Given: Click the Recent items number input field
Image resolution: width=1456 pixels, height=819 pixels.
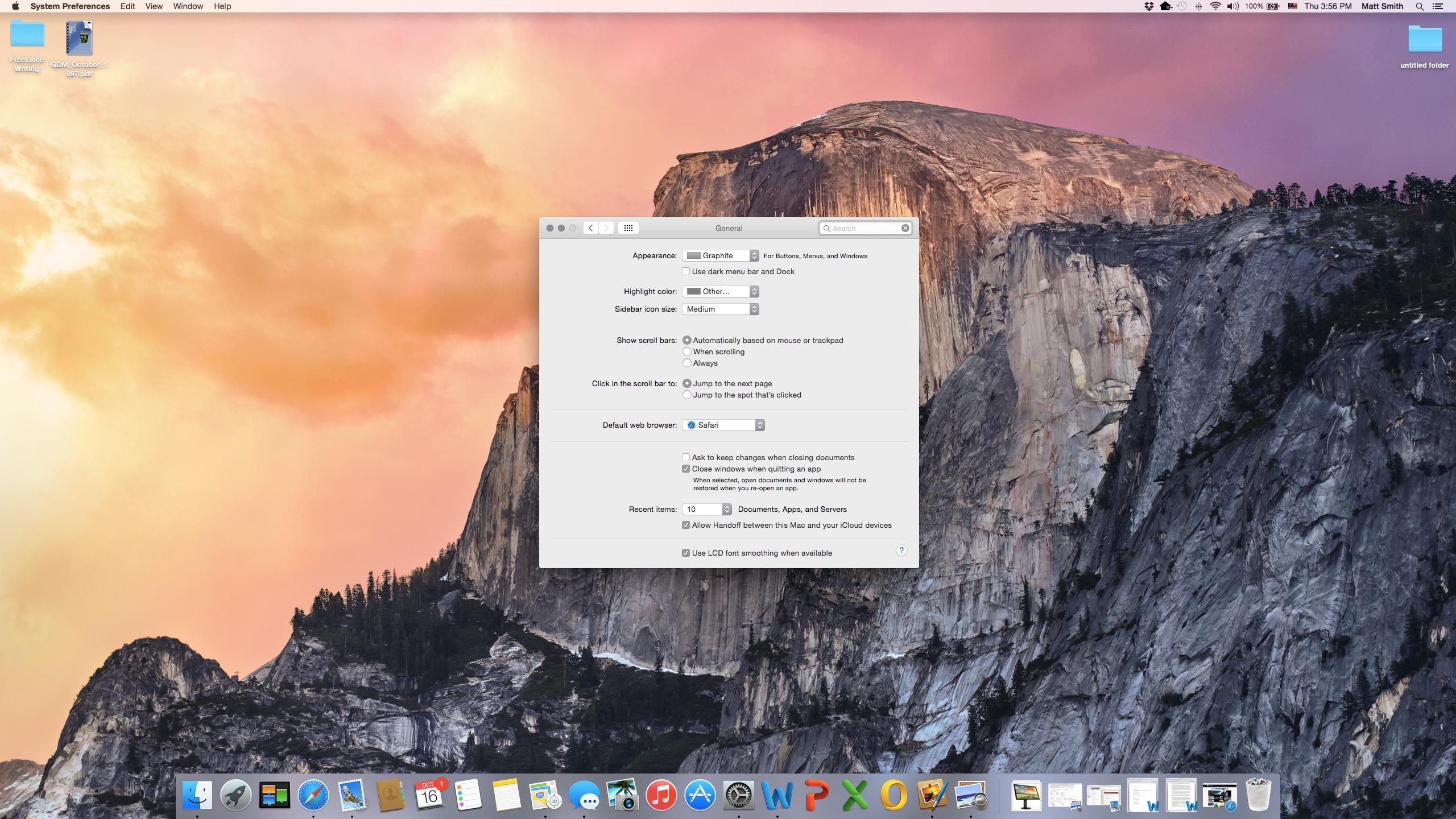Looking at the screenshot, I should click(704, 508).
